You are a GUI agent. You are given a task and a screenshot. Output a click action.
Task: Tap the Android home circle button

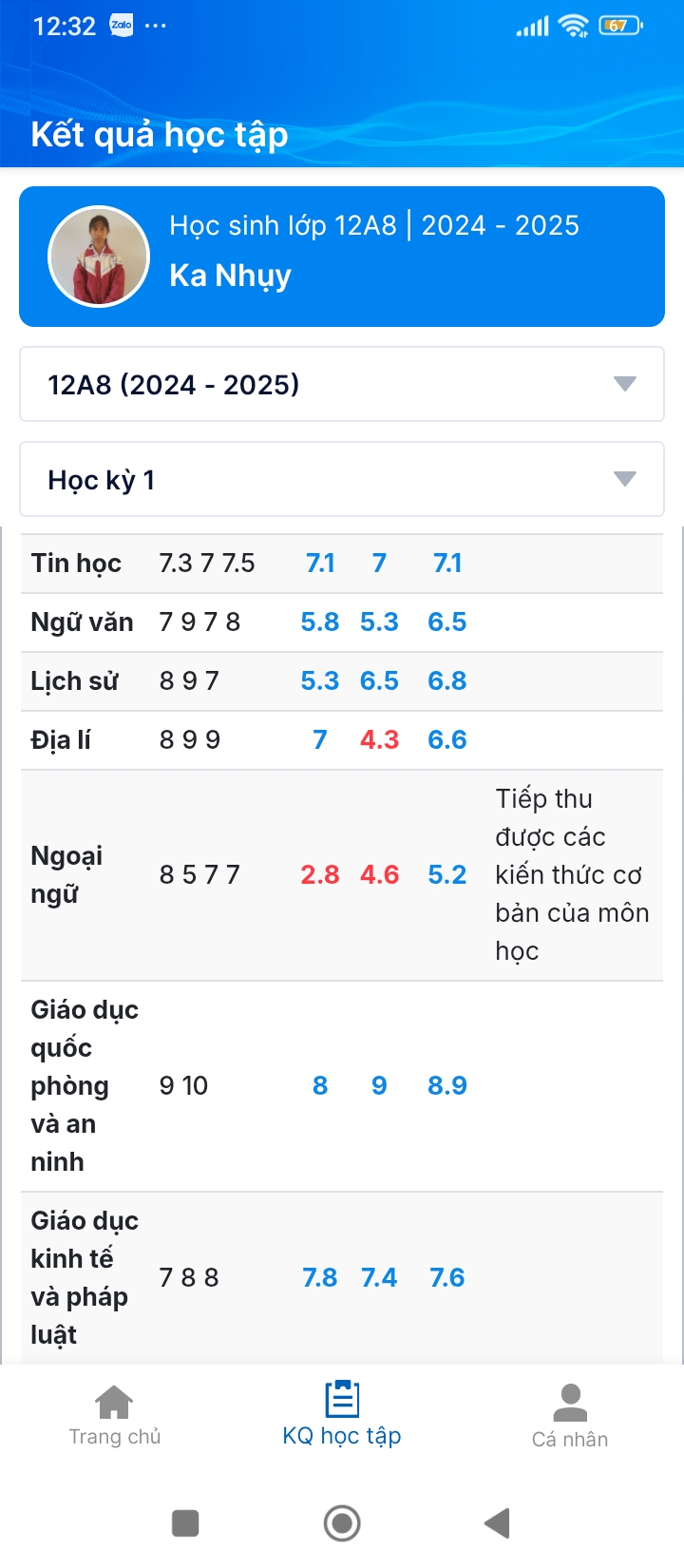point(342,1522)
